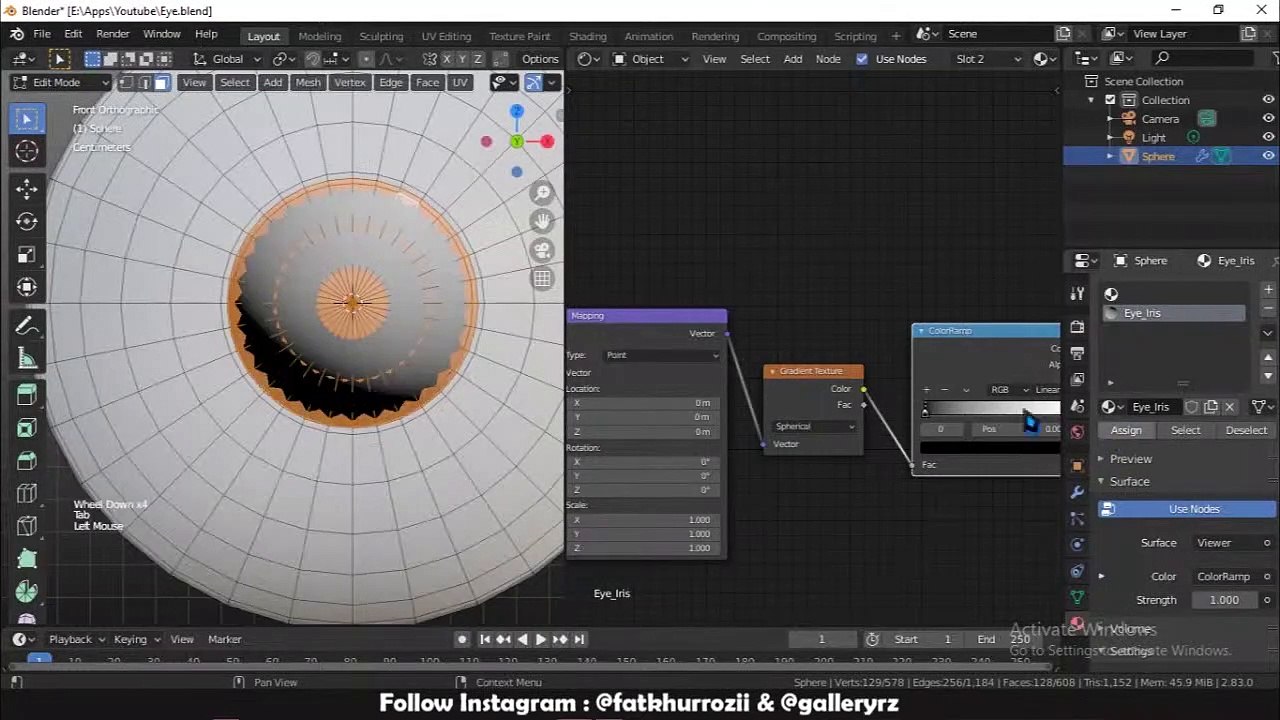This screenshot has height=720, width=1280.
Task: Open the Object shader type dropdown
Action: tap(650, 59)
